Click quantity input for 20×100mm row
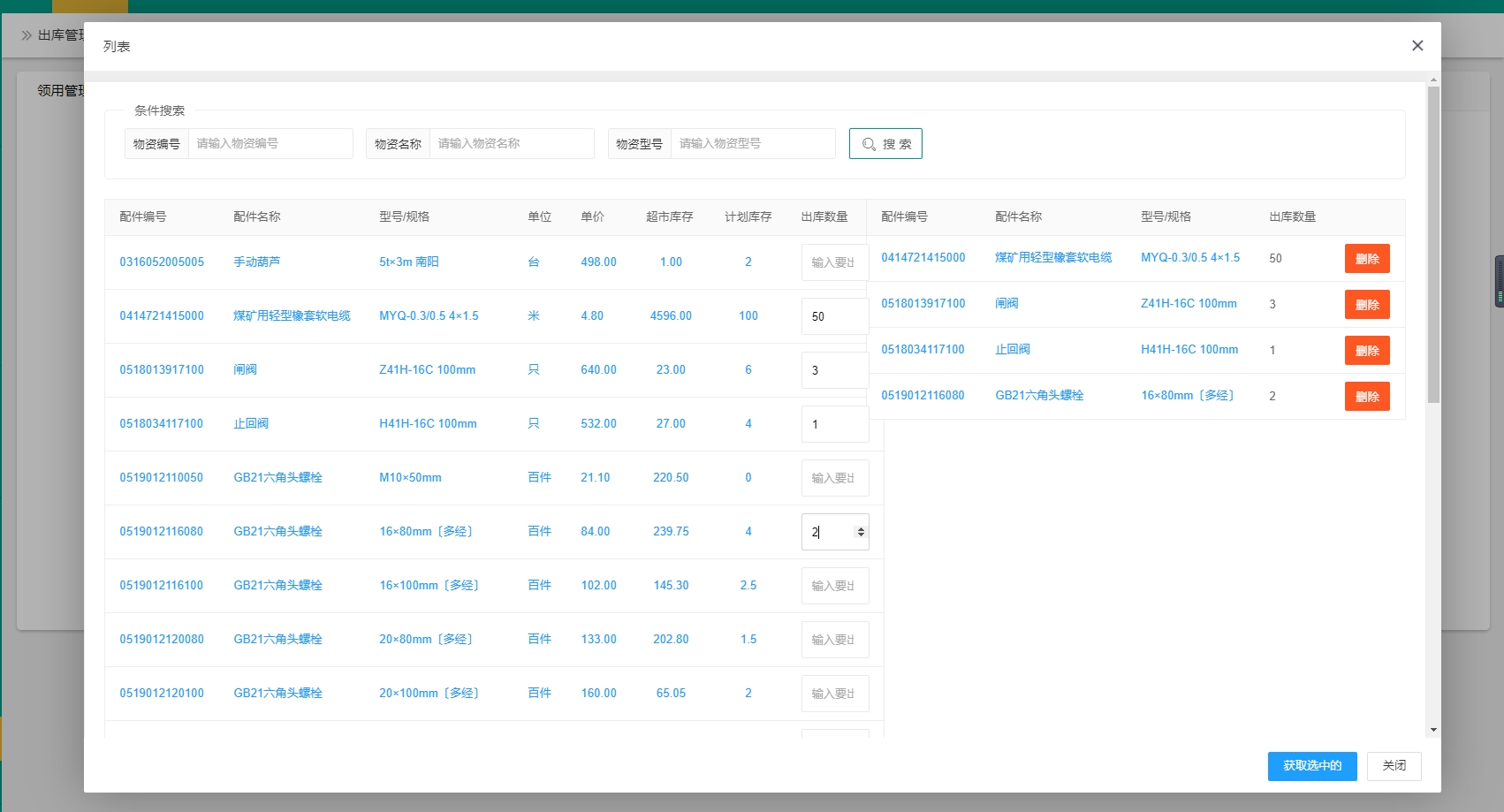1504x812 pixels. tap(835, 694)
